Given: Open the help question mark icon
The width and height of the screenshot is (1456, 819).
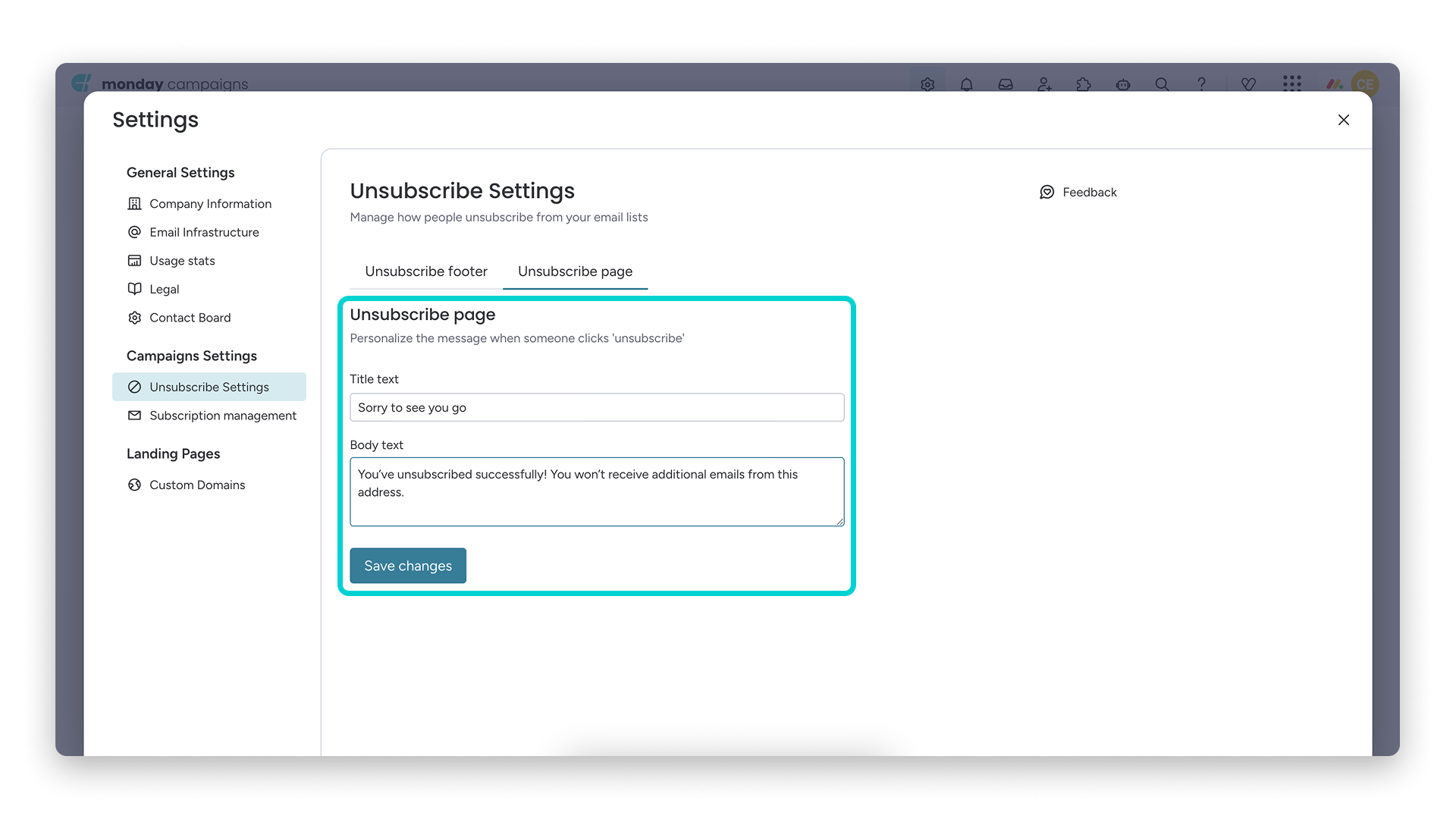Looking at the screenshot, I should pos(1201,84).
